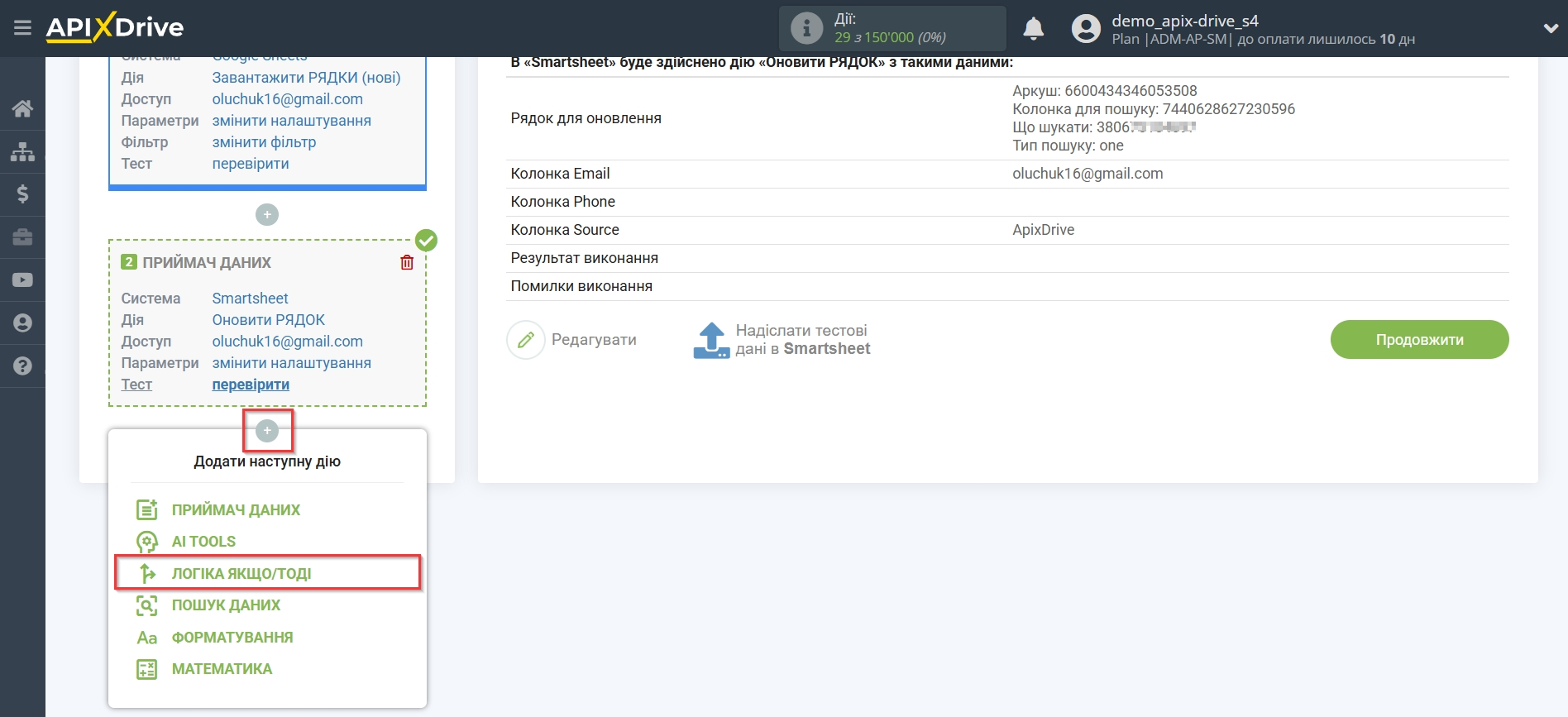Open Завантажити РЯДКИ (нові) link
The image size is (1568, 717).
click(x=306, y=78)
